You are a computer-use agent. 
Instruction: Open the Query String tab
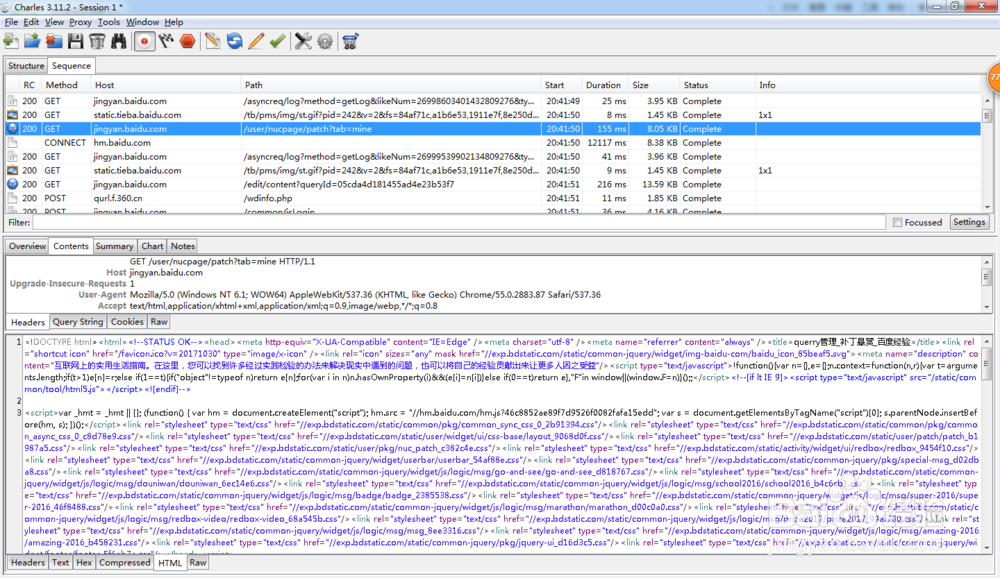(x=78, y=322)
